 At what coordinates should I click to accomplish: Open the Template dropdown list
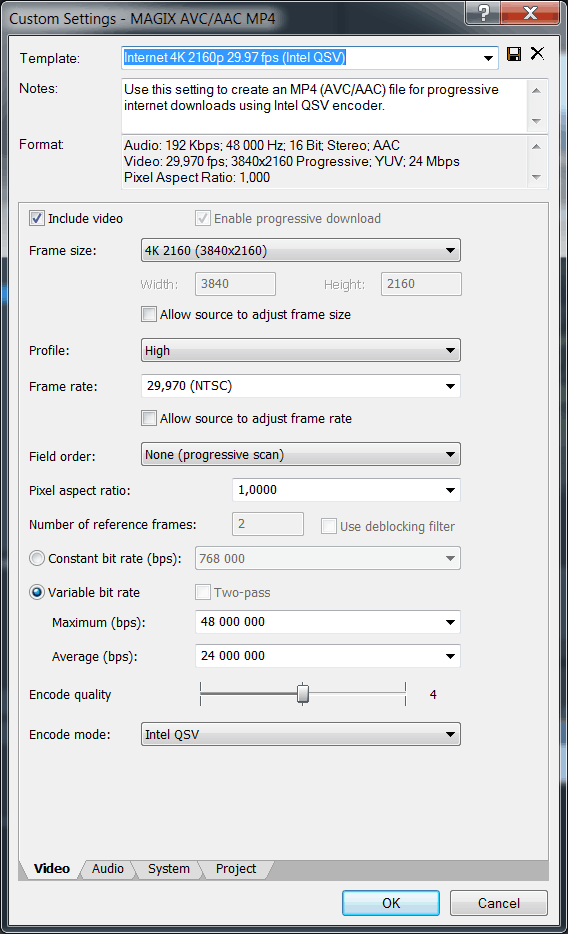click(x=488, y=58)
